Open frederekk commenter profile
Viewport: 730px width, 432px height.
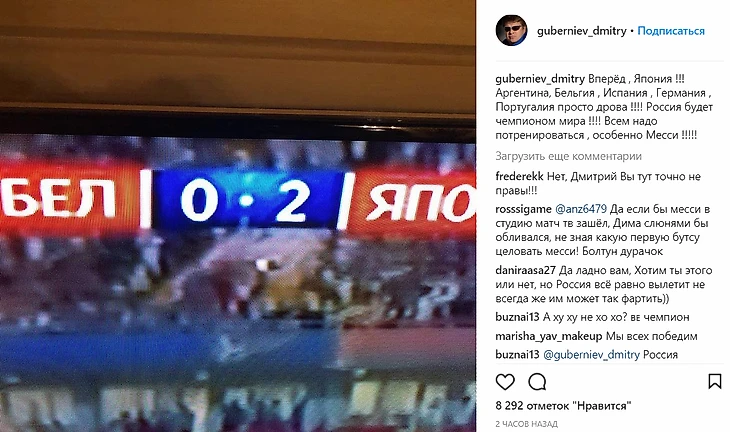pyautogui.click(x=520, y=176)
